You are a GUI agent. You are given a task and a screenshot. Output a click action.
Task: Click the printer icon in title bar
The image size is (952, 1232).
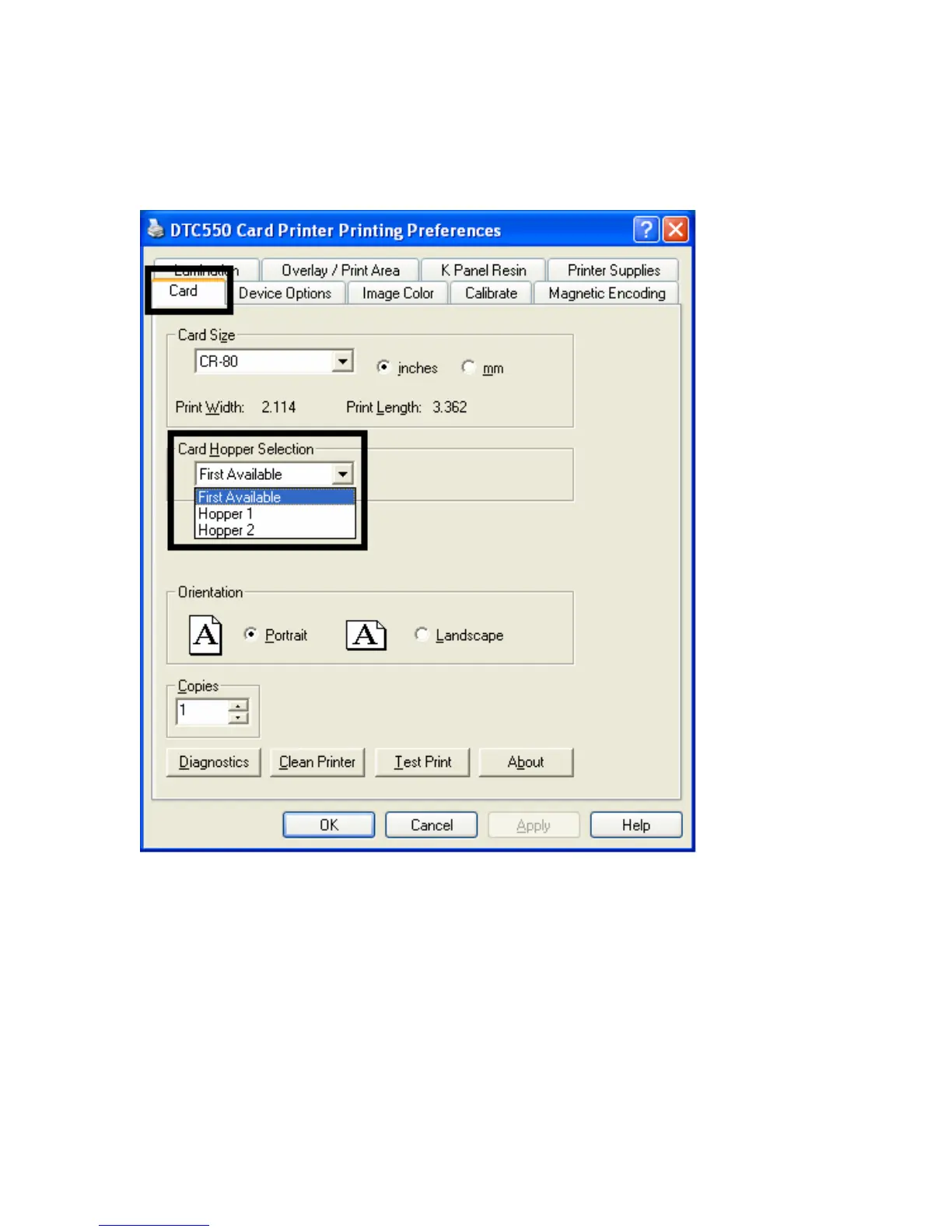click(x=156, y=229)
